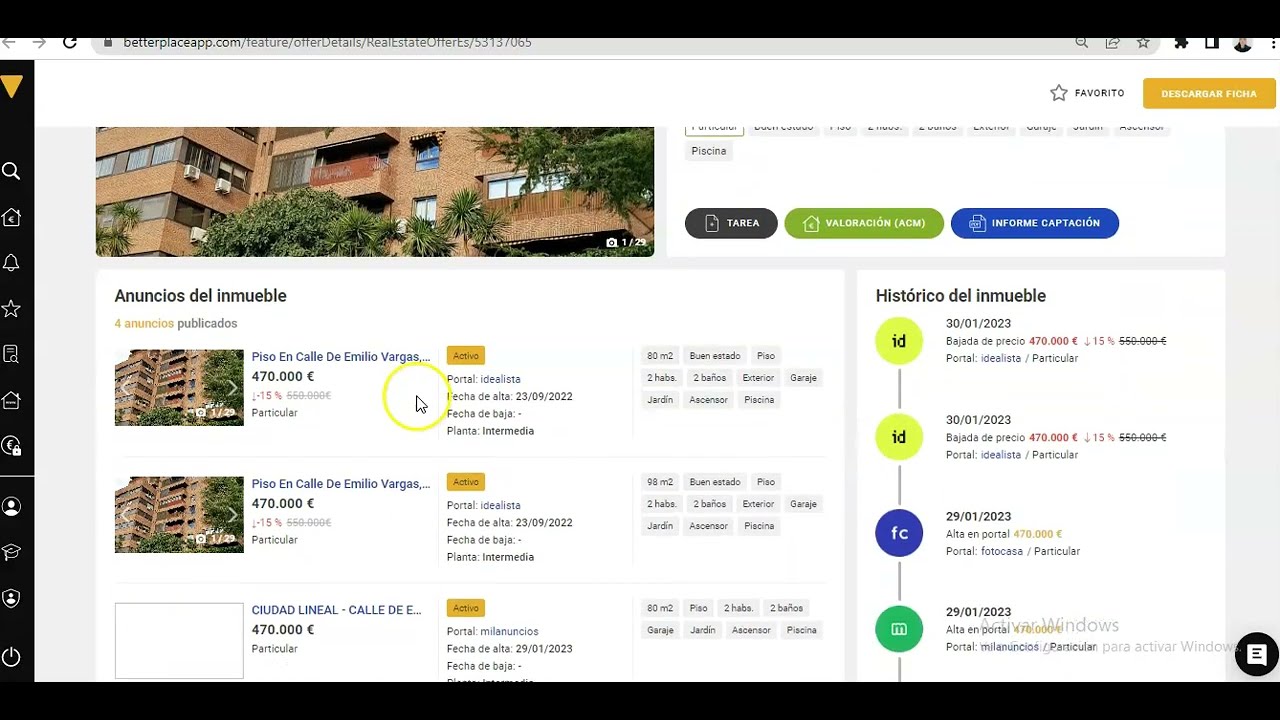Click '80 m2' tag in first listing
Viewport: 1280px width, 720px height.
click(x=660, y=356)
